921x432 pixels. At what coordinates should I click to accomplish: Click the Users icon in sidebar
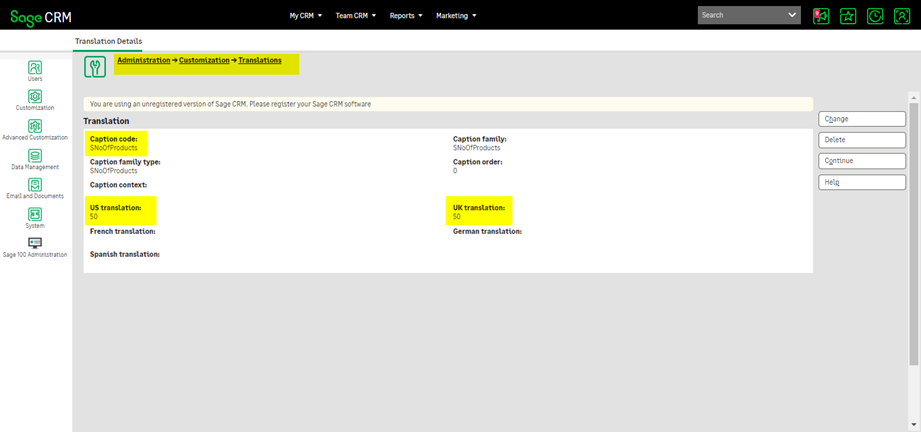pyautogui.click(x=35, y=67)
